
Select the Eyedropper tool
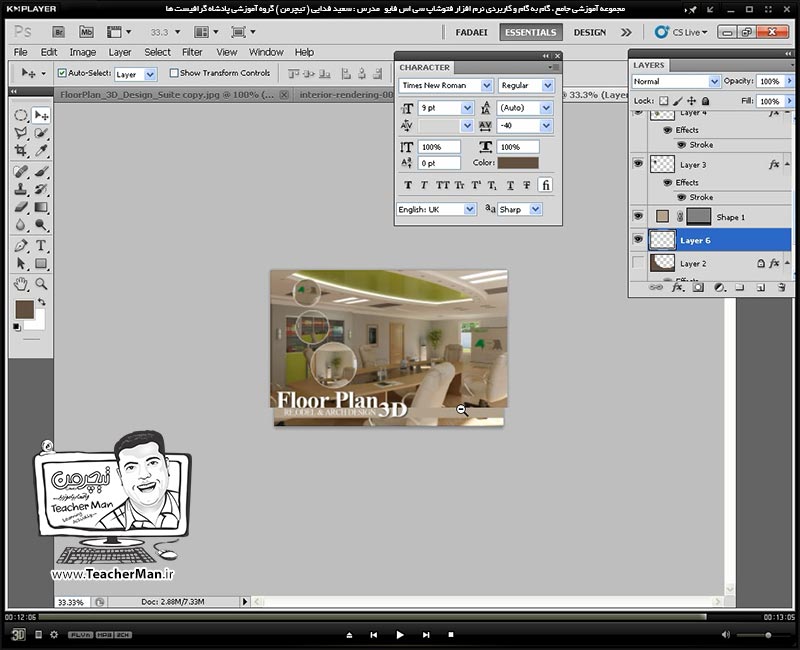[x=41, y=151]
